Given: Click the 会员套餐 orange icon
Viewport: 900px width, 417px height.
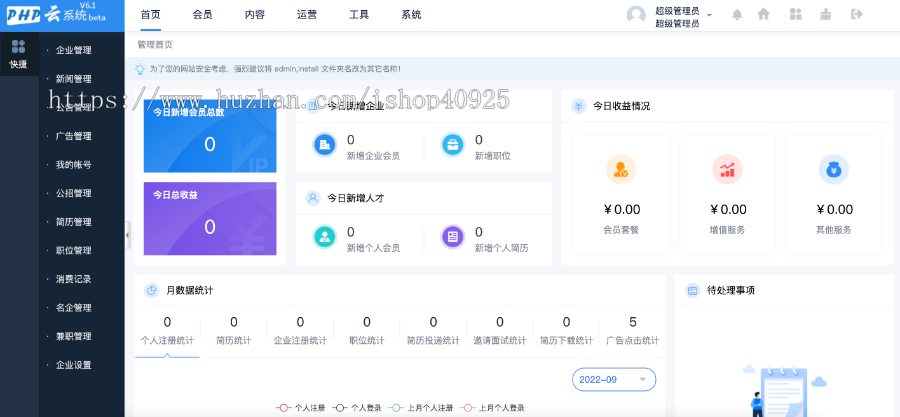Looking at the screenshot, I should (x=620, y=170).
